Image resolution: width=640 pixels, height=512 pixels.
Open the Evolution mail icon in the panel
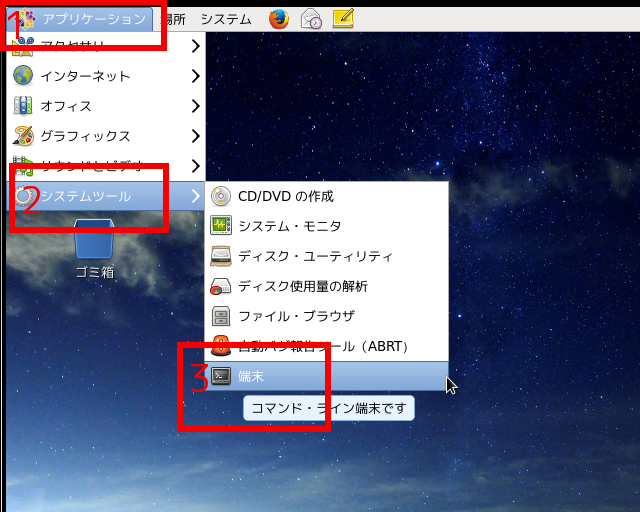[x=311, y=18]
